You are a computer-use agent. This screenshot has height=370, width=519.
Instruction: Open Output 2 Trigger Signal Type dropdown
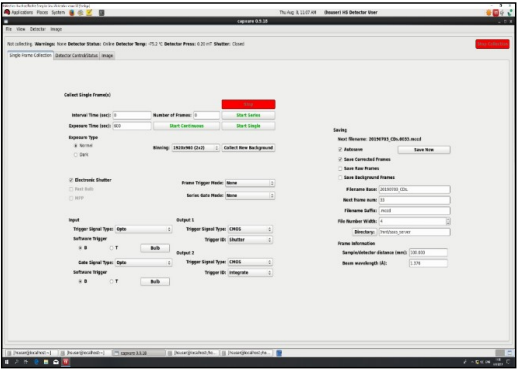pyautogui.click(x=250, y=262)
